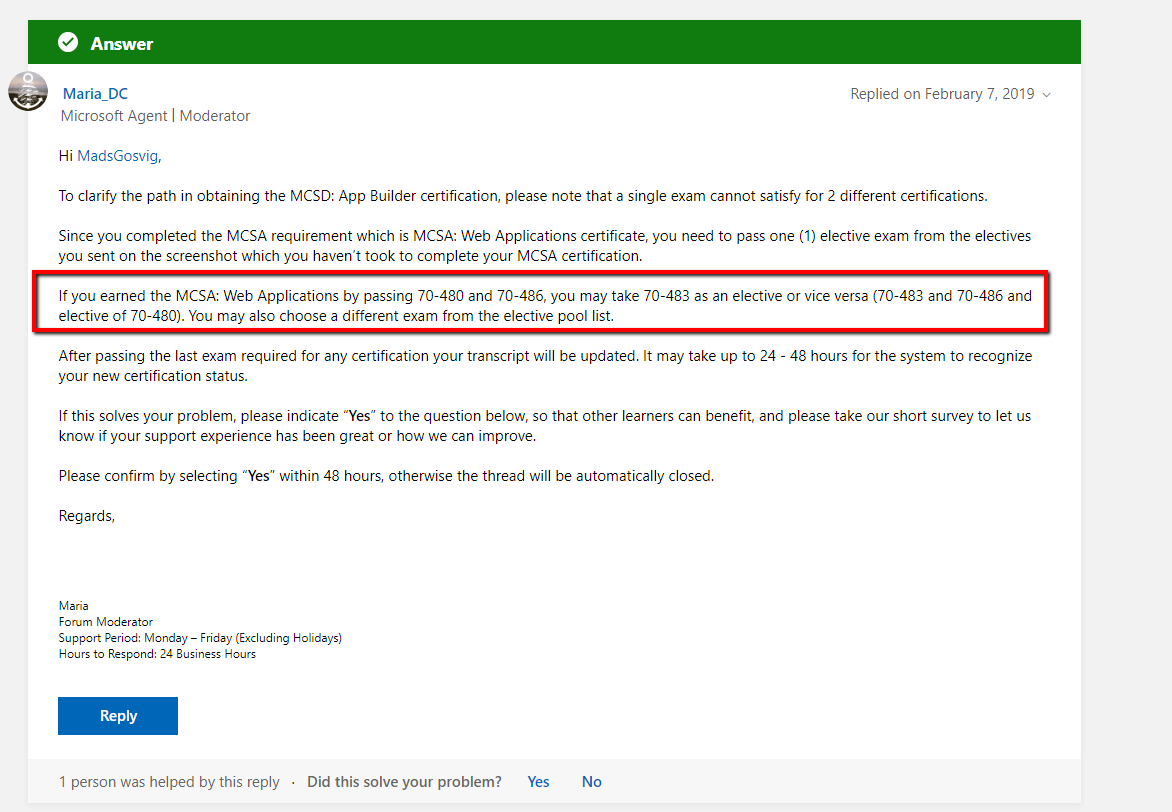Click the sentence starting "Please confirm by selecting"
1172x812 pixels.
(x=386, y=476)
